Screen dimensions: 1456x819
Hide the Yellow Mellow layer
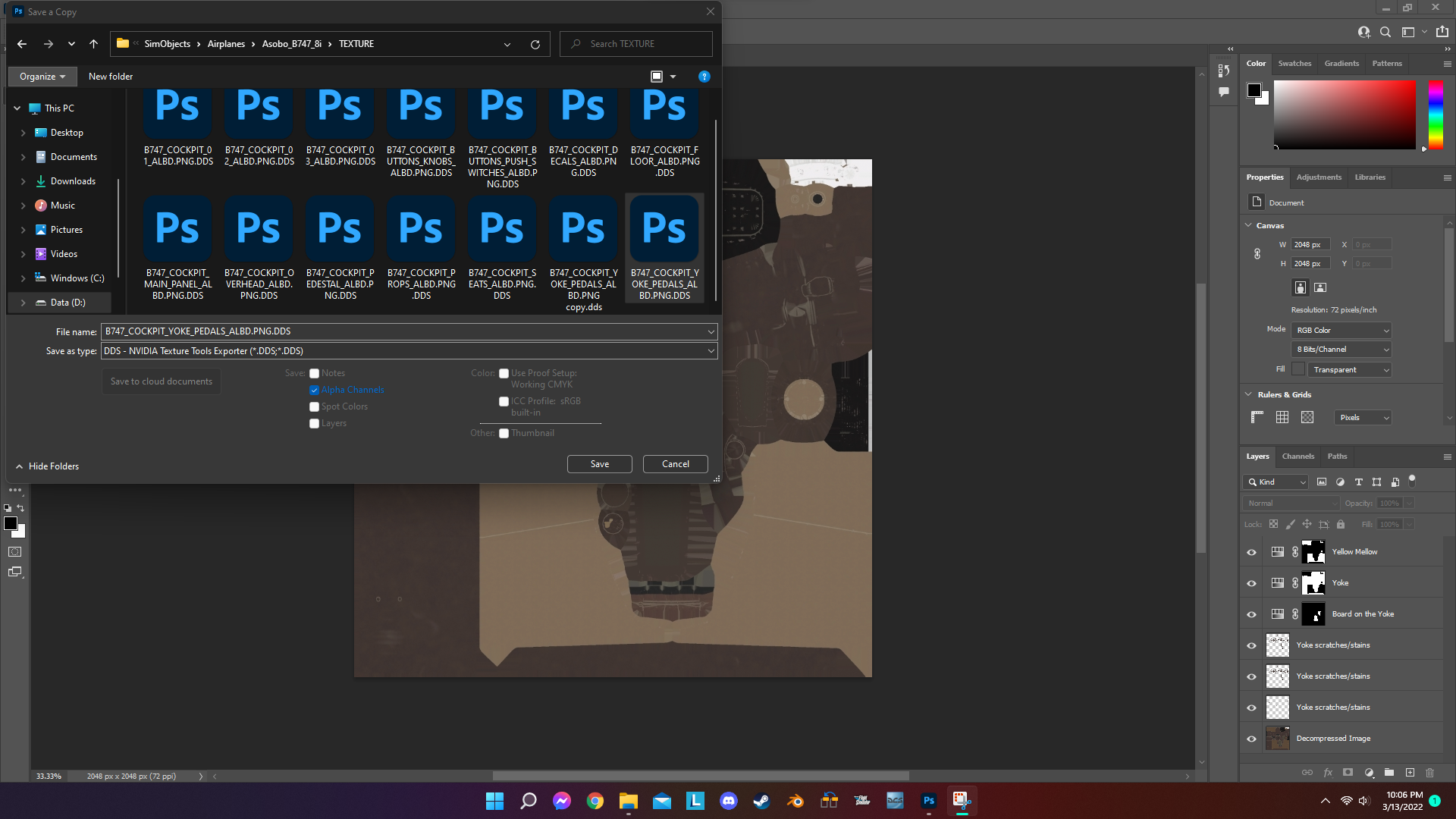click(x=1251, y=552)
